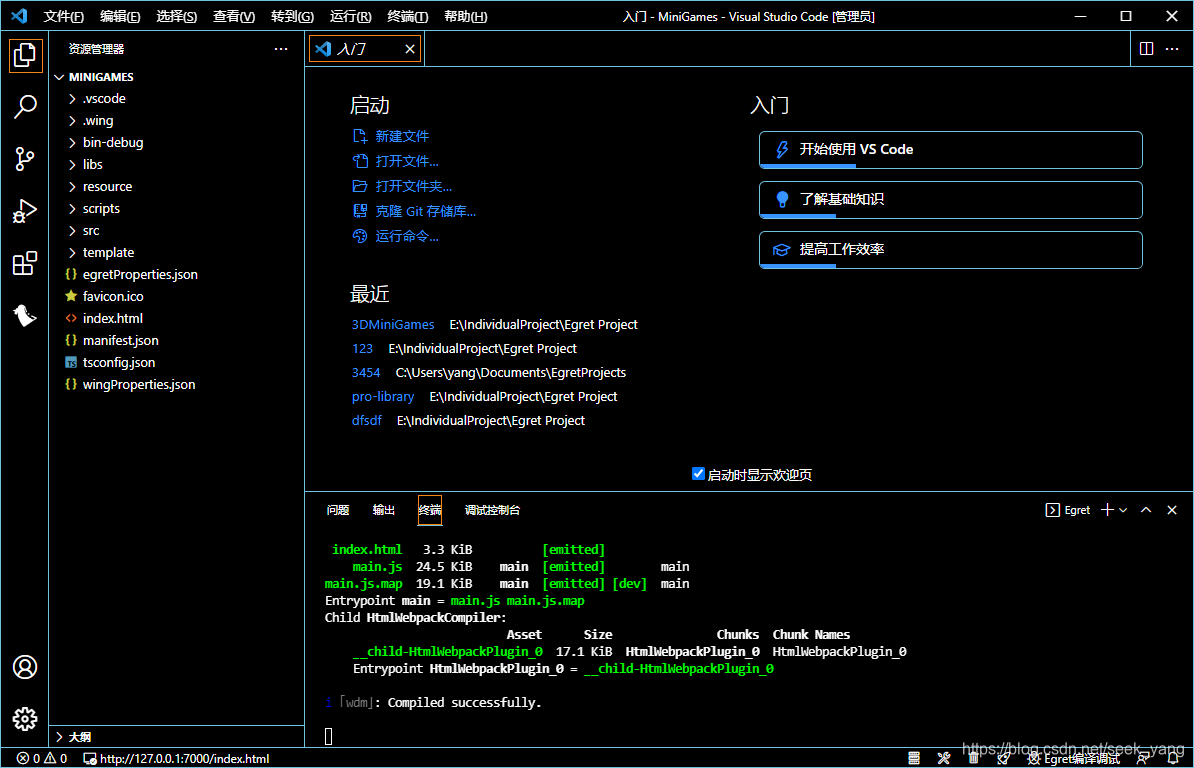Viewport: 1194px width, 768px height.
Task: Open terminal launch profile dropdown arrow
Action: click(x=1123, y=510)
